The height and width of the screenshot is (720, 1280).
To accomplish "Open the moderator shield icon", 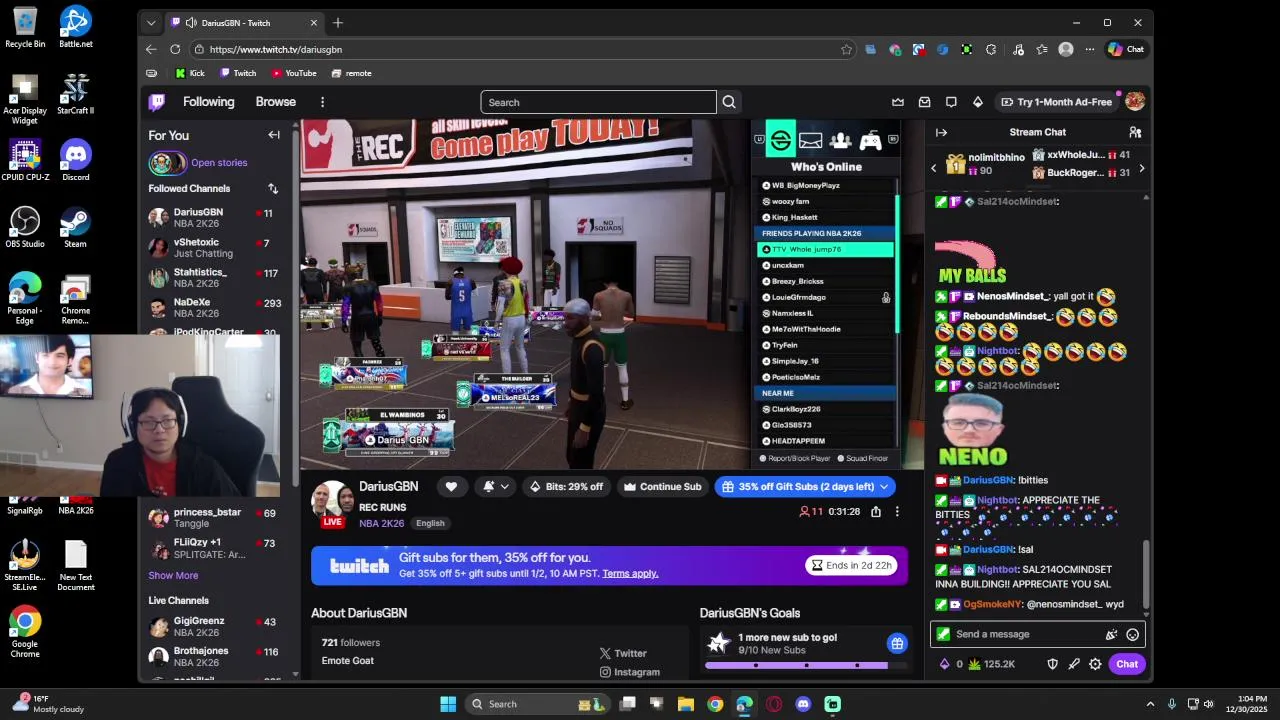I will pyautogui.click(x=1052, y=664).
